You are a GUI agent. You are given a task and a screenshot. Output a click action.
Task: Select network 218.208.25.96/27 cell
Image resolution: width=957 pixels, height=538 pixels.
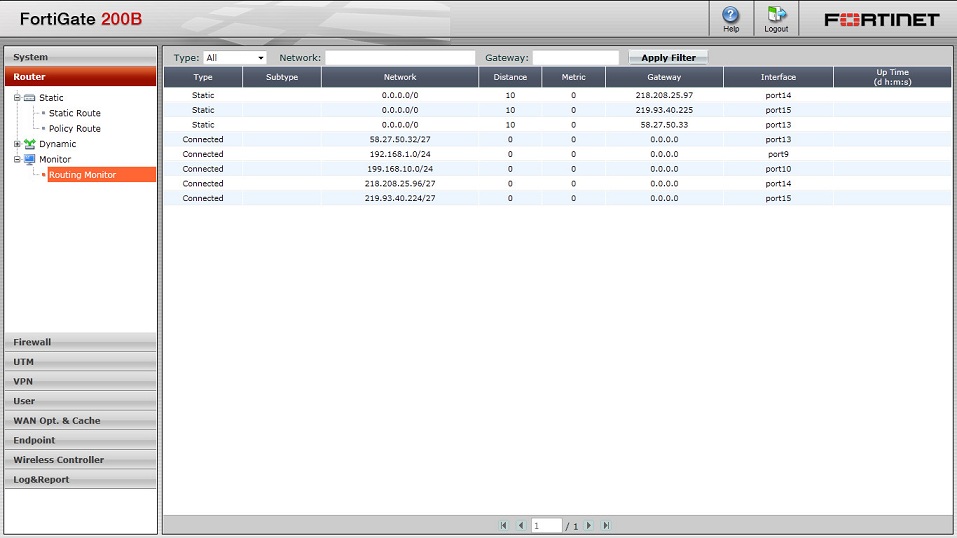click(400, 183)
